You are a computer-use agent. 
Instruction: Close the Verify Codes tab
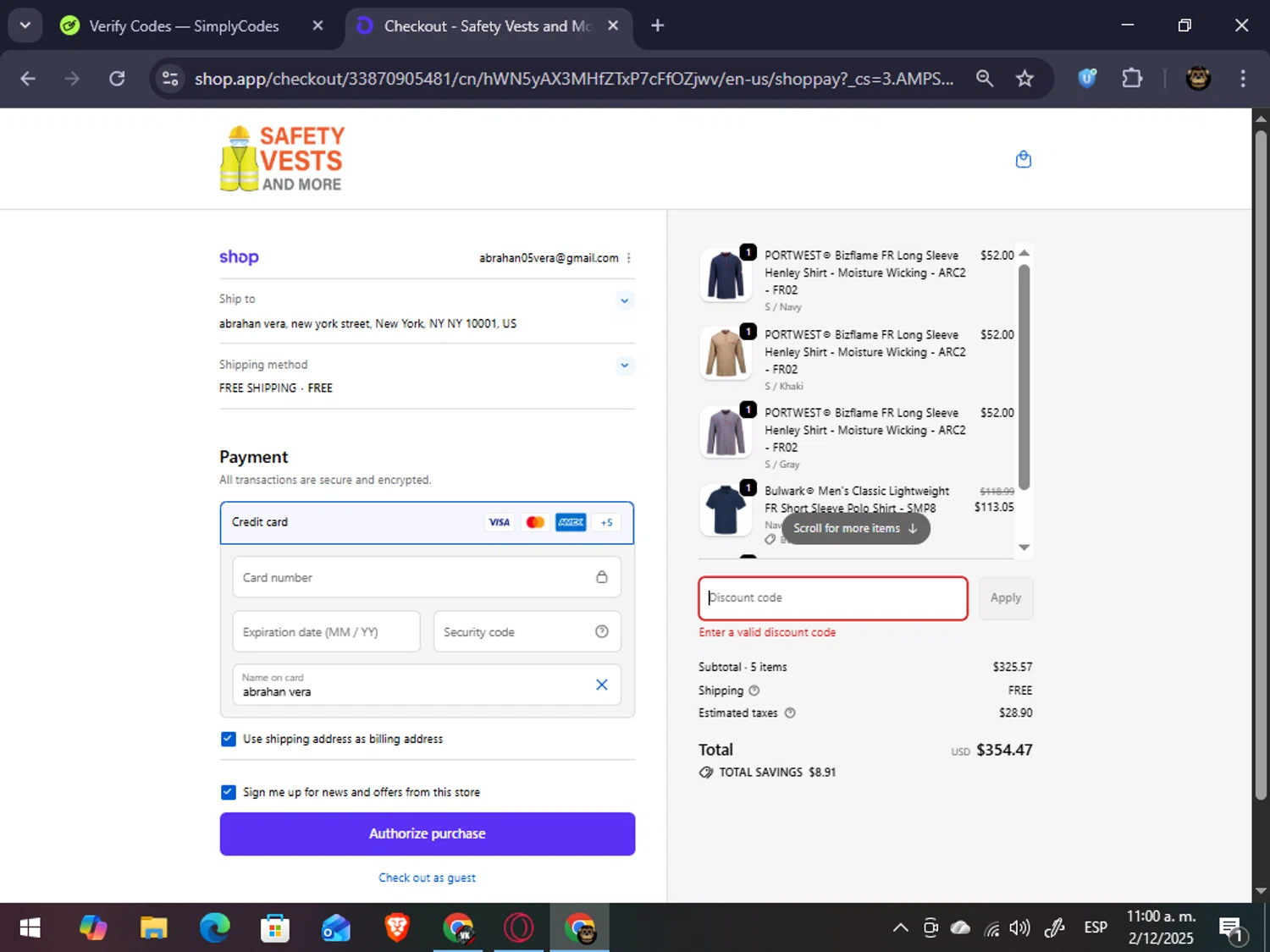[x=317, y=25]
